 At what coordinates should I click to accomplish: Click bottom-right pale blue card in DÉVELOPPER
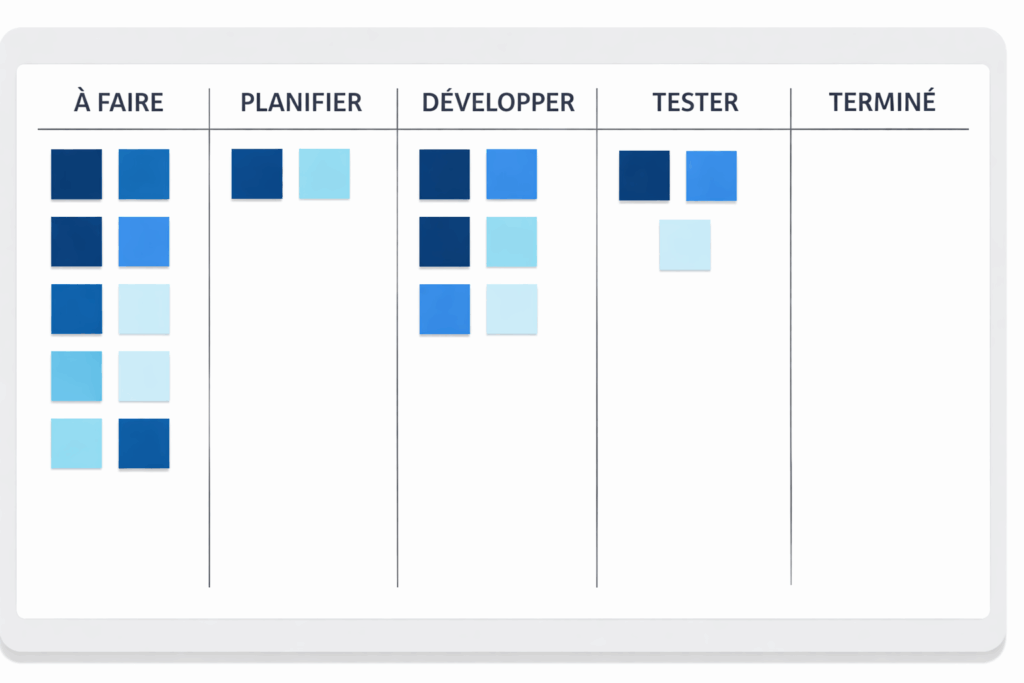[x=511, y=309]
